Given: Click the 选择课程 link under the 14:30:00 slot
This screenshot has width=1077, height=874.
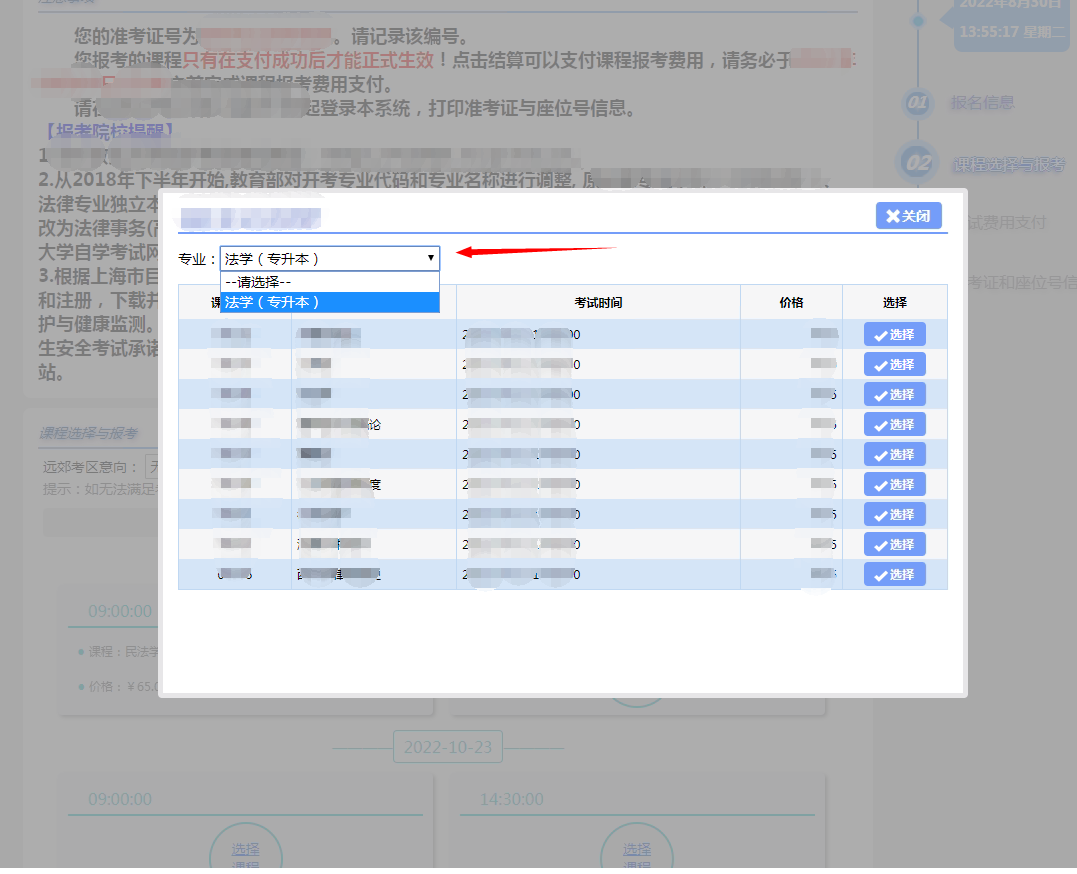Looking at the screenshot, I should pyautogui.click(x=637, y=857).
